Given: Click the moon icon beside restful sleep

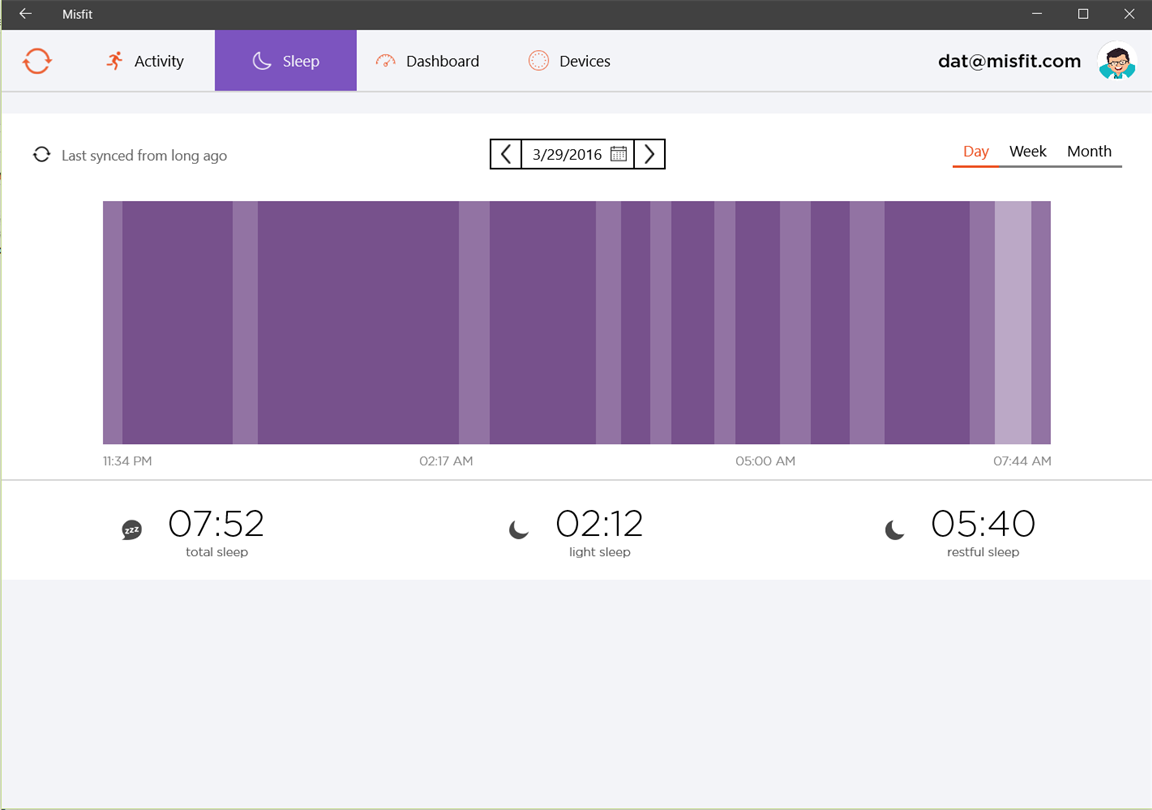Looking at the screenshot, I should [894, 529].
